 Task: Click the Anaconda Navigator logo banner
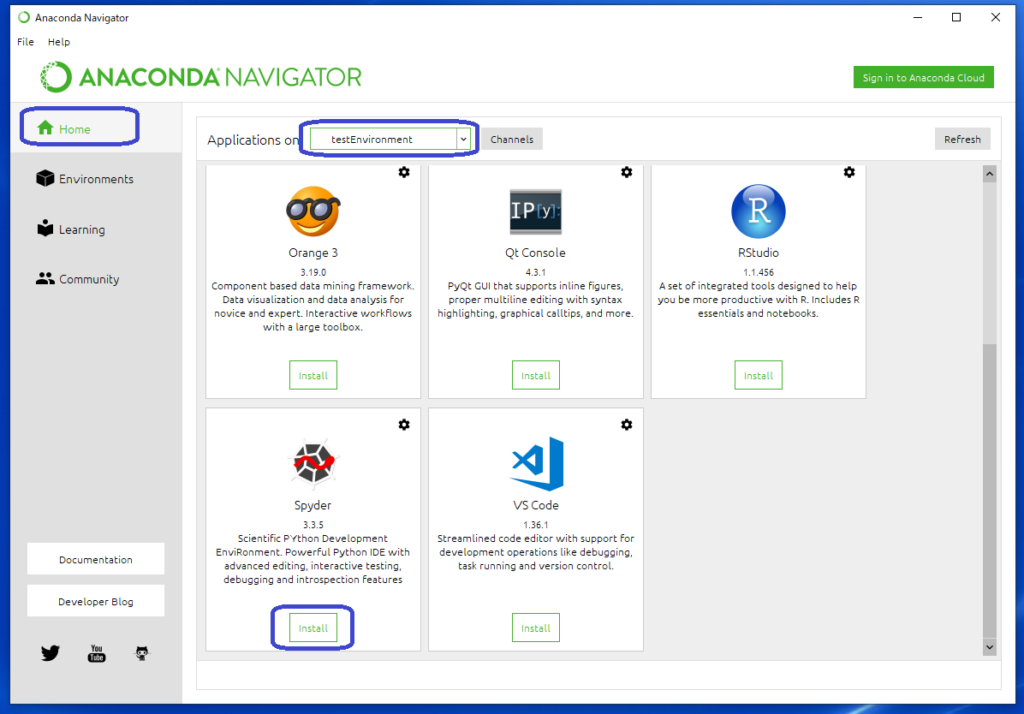200,77
